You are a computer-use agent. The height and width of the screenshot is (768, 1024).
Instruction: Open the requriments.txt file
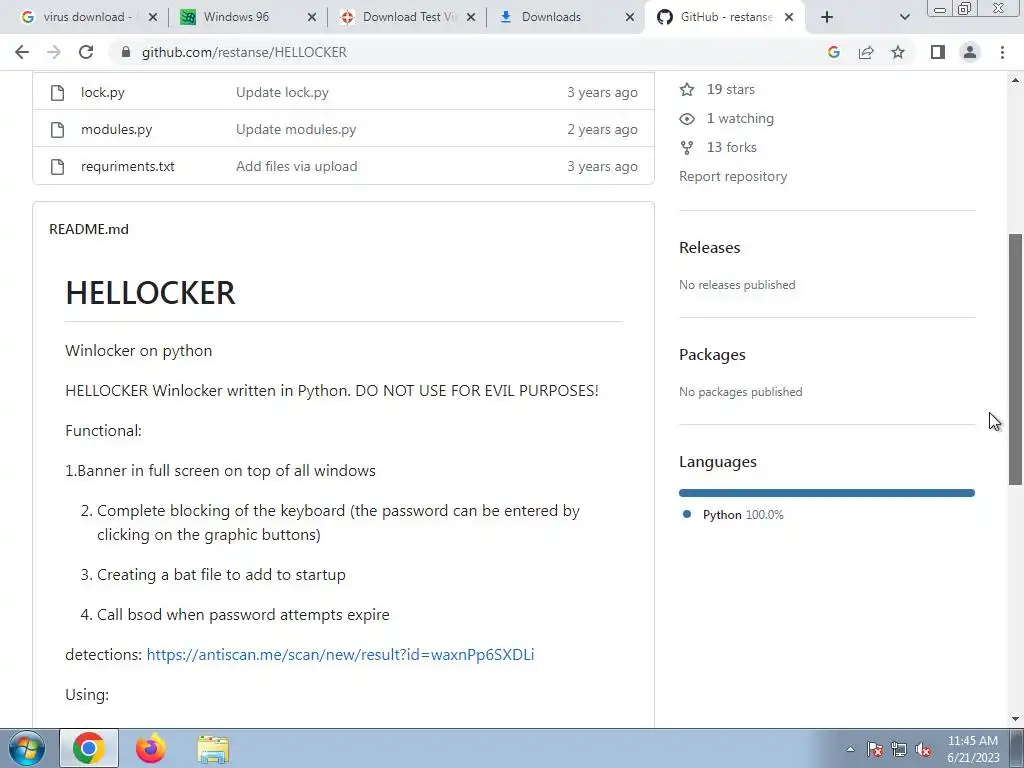pyautogui.click(x=128, y=167)
